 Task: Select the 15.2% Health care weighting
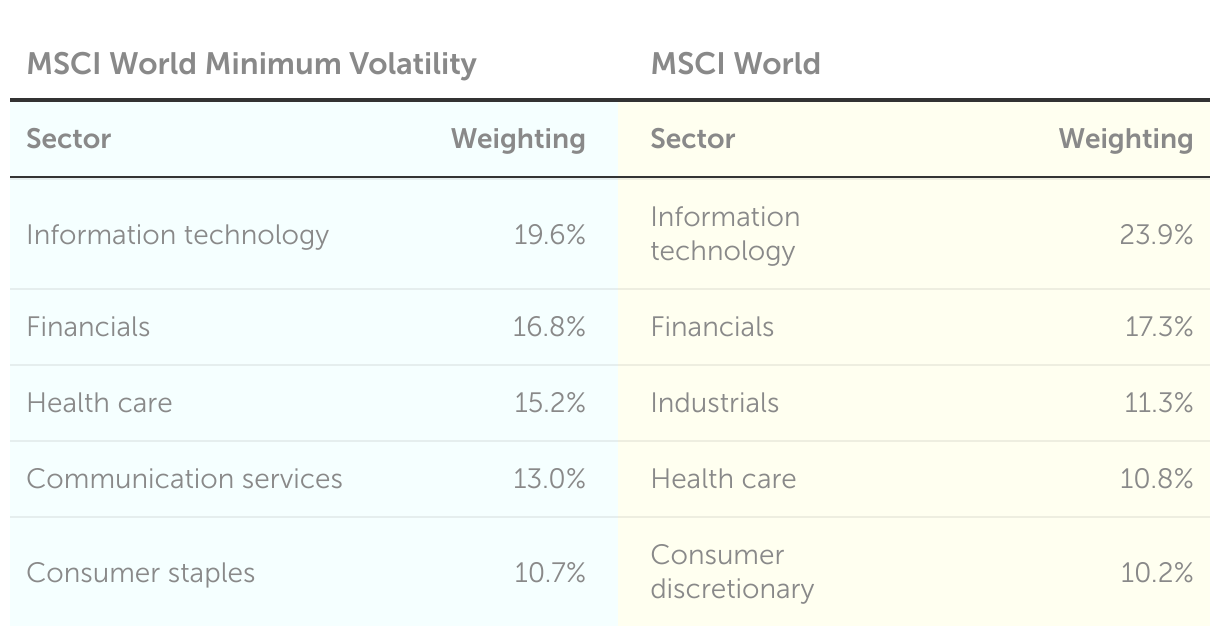550,403
